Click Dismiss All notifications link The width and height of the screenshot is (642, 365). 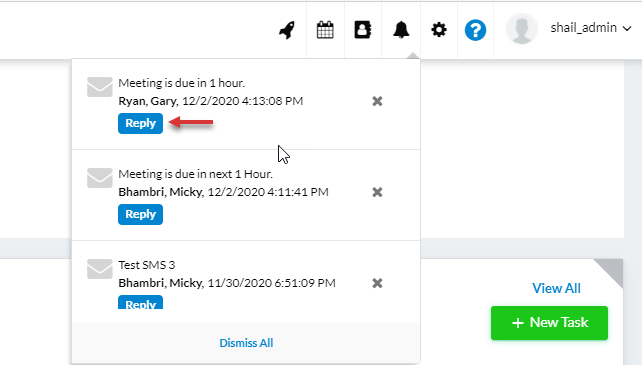point(246,343)
